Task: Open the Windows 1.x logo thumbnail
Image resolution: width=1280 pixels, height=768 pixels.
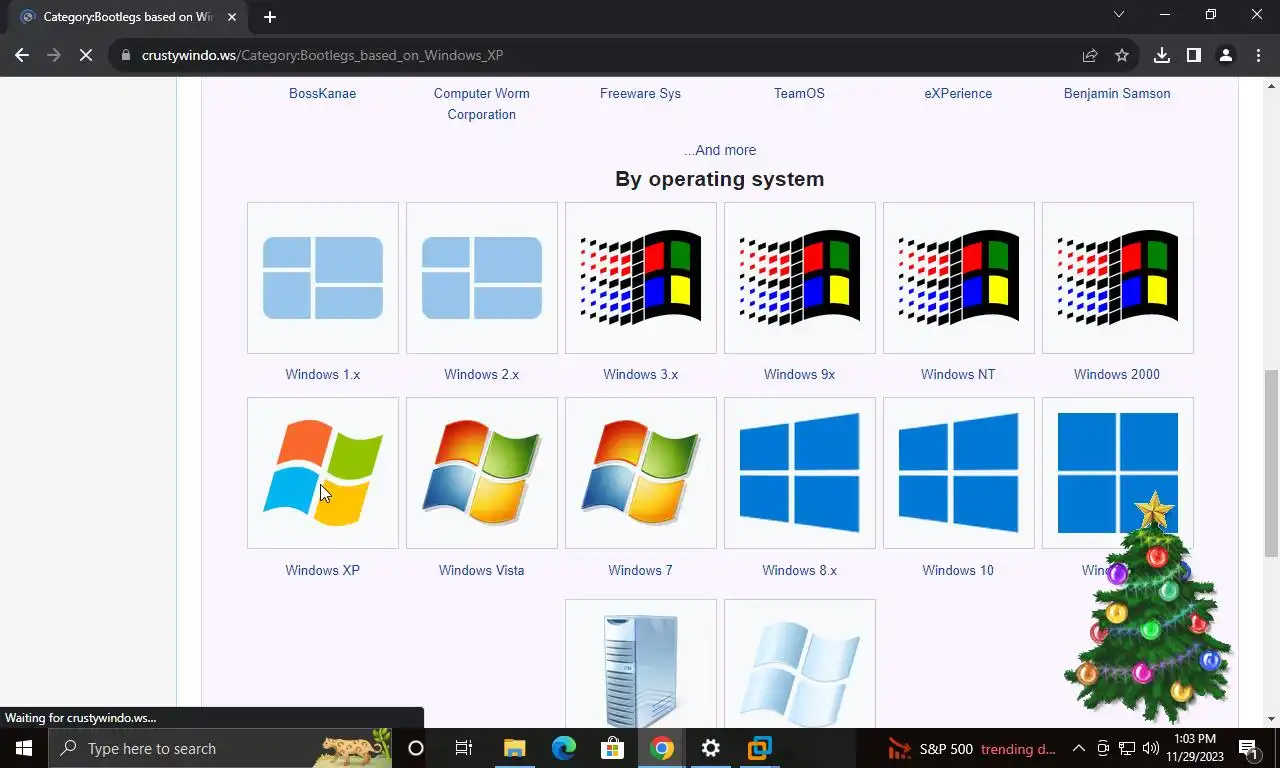Action: 323,278
